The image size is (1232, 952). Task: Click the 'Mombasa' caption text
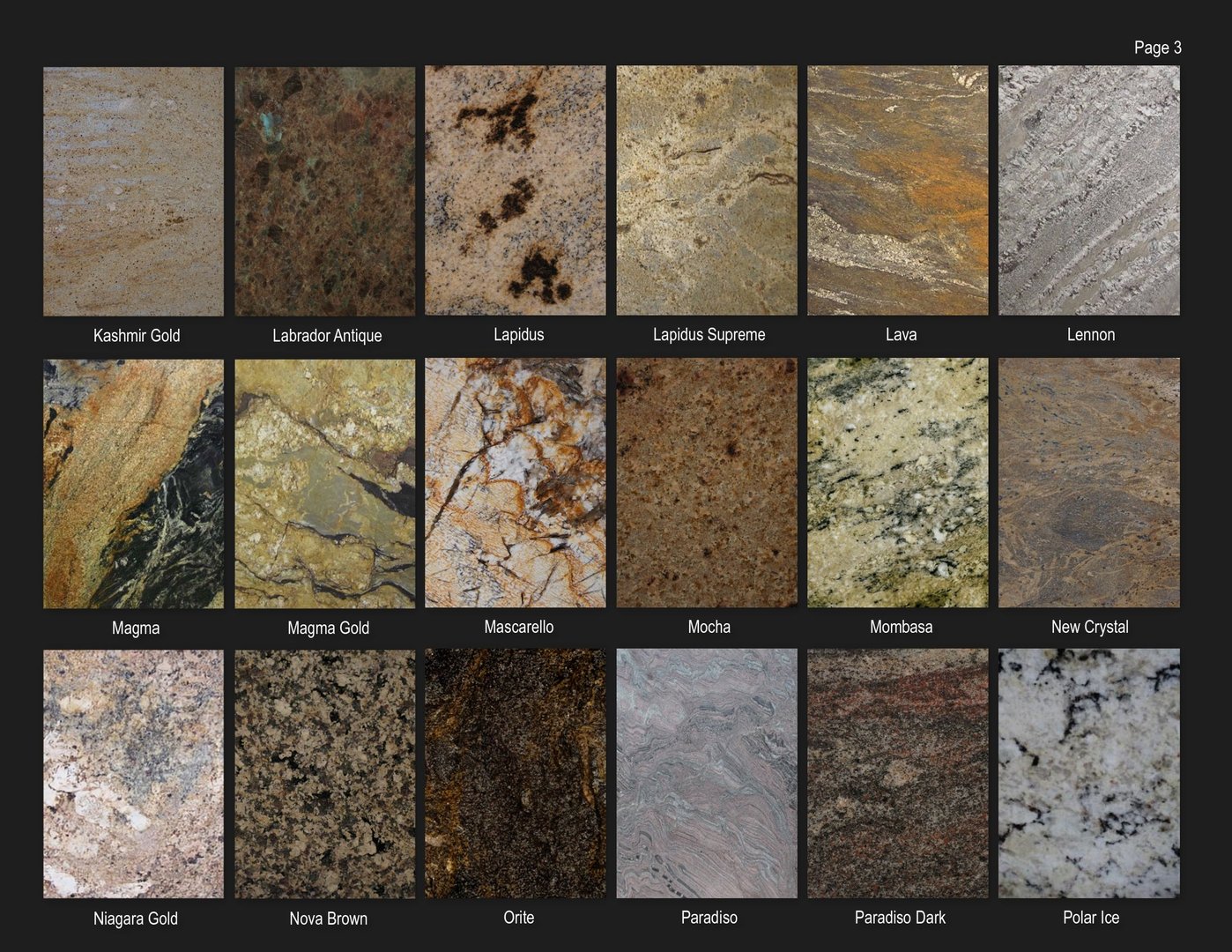pos(901,628)
